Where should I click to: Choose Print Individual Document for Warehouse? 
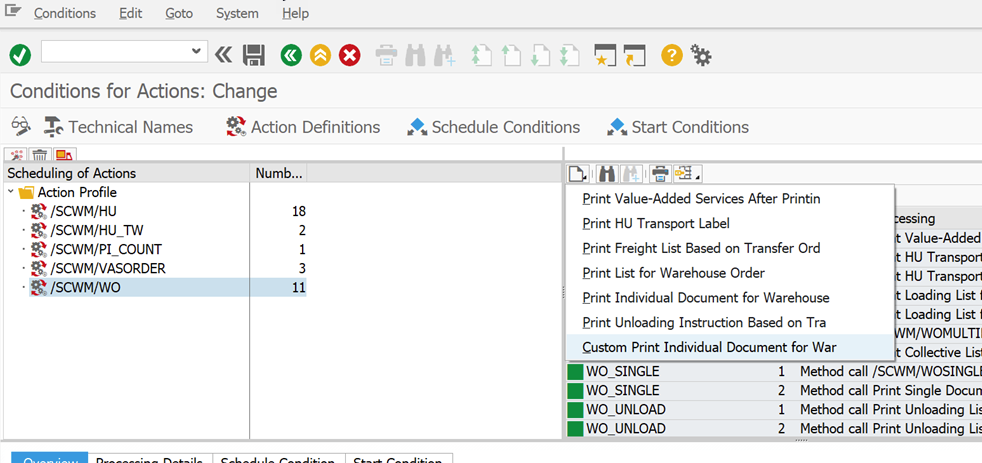(x=730, y=298)
